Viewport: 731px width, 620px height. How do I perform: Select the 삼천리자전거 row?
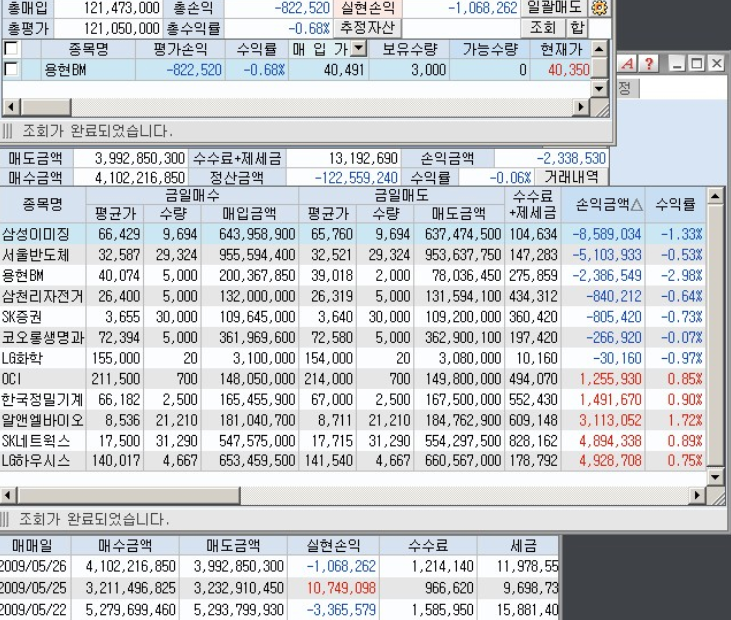352,296
